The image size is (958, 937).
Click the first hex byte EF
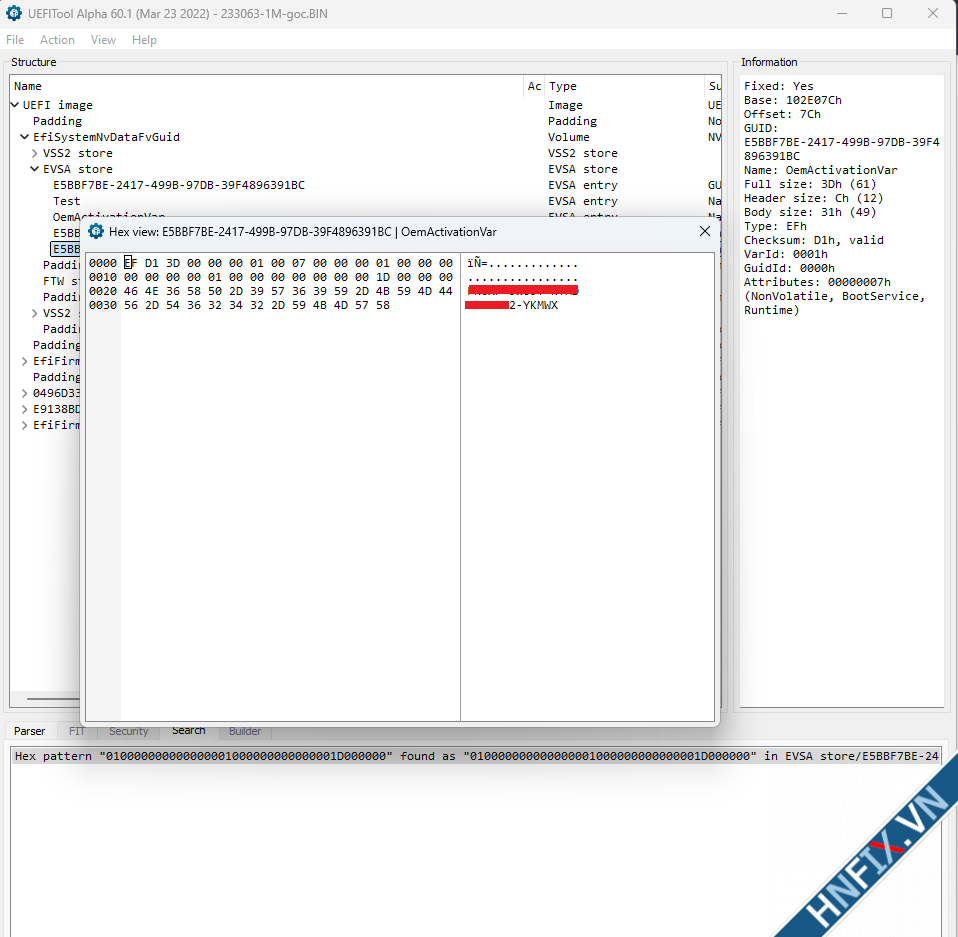point(131,263)
